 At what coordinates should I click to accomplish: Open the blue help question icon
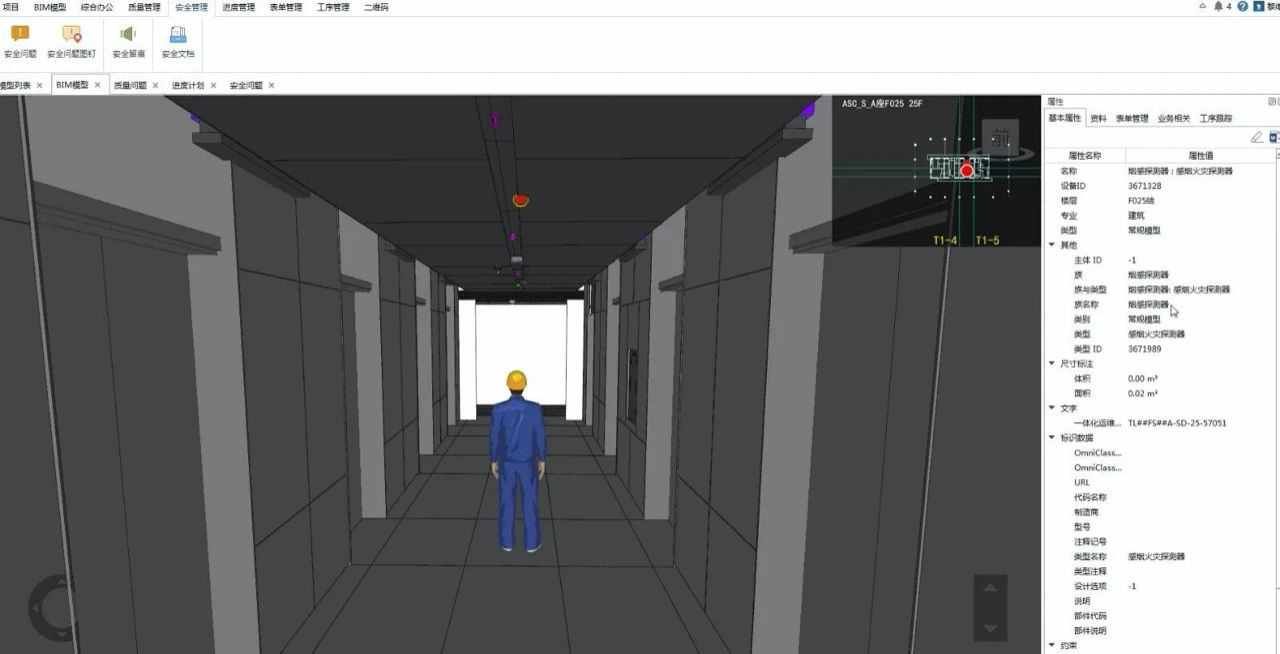click(x=1243, y=6)
